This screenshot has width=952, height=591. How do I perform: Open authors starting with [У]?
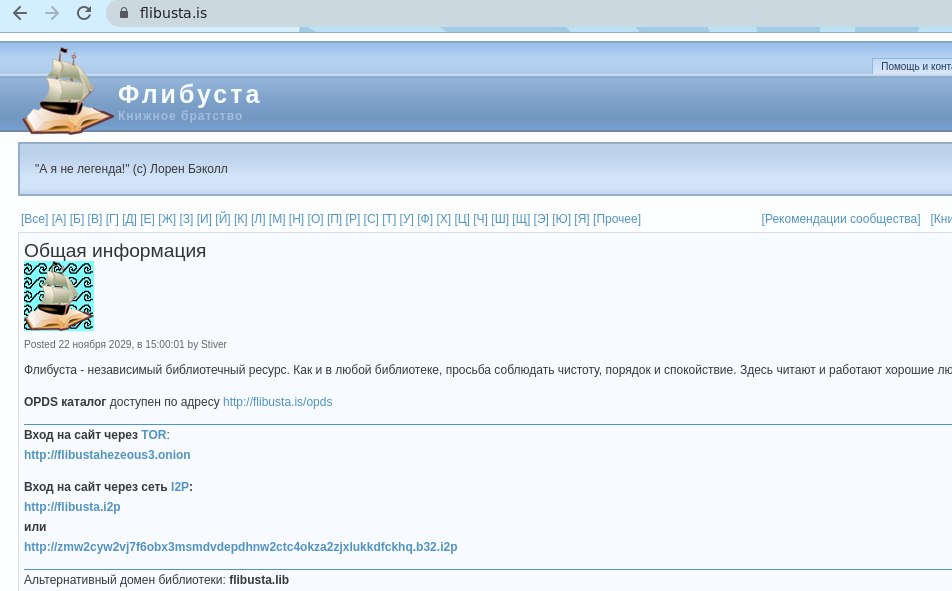pos(406,219)
